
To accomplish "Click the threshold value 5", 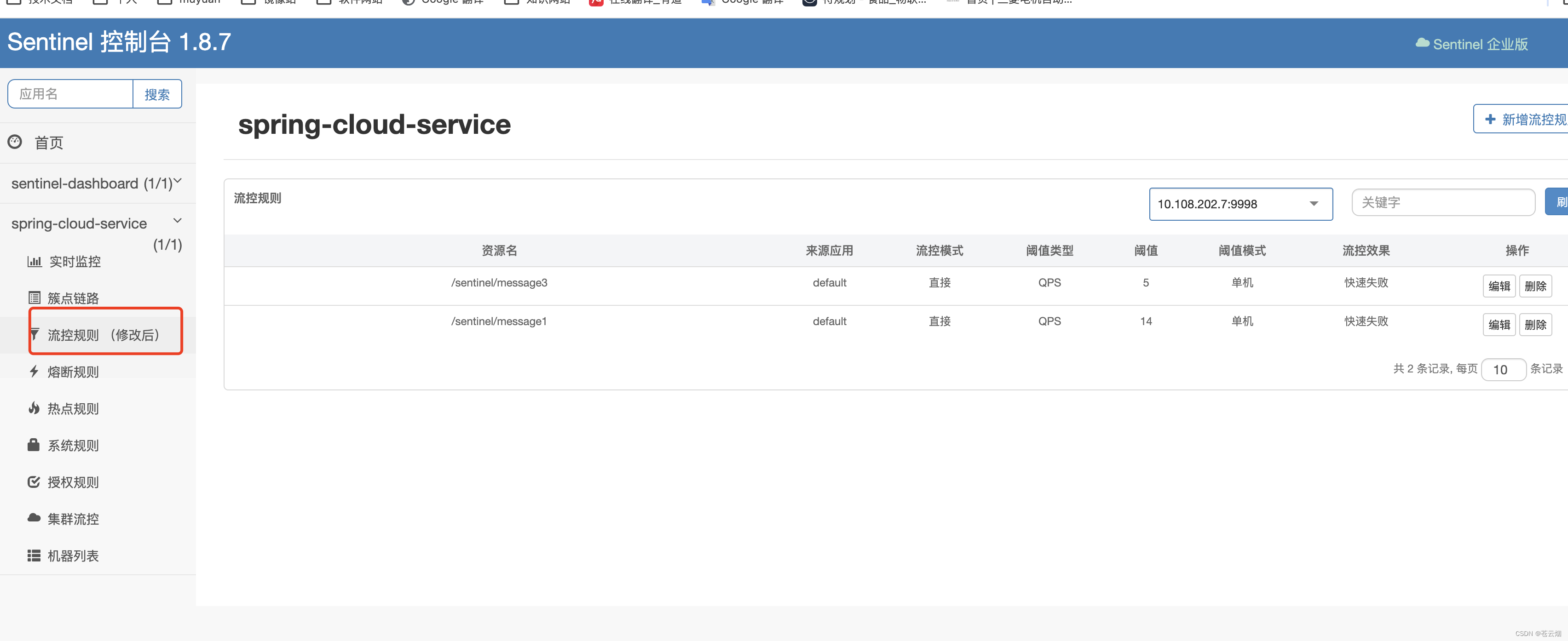I will point(1146,283).
